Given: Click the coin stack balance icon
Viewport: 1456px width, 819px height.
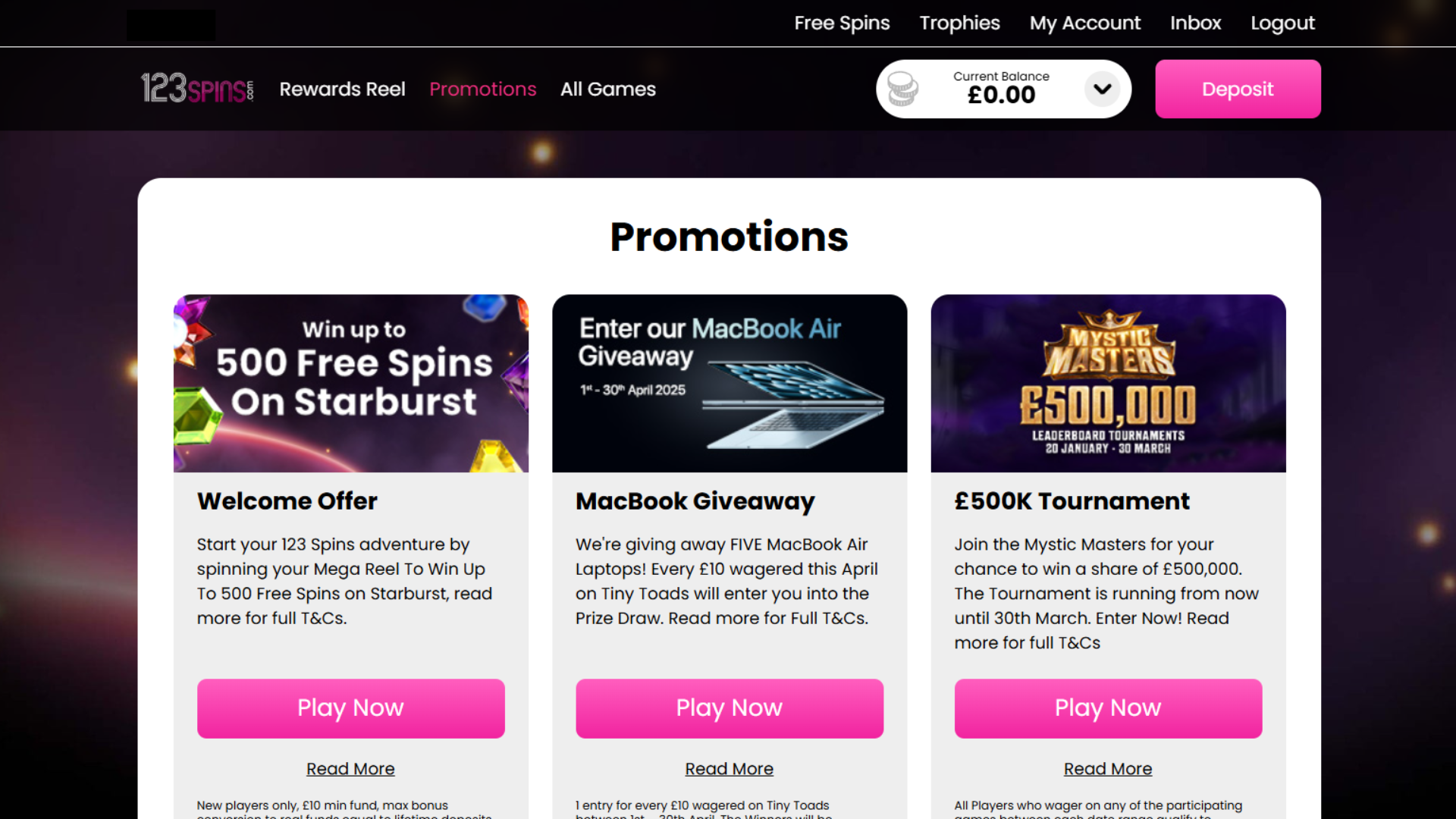Looking at the screenshot, I should click(902, 89).
